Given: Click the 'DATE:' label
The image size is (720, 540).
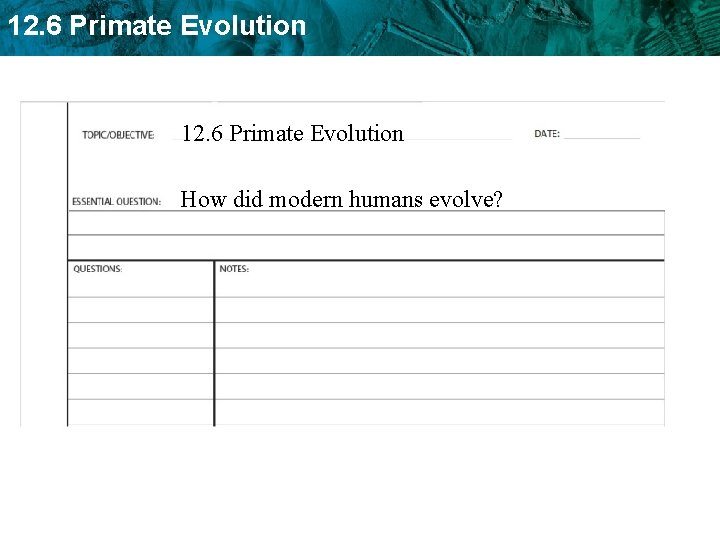Looking at the screenshot, I should click(547, 134).
